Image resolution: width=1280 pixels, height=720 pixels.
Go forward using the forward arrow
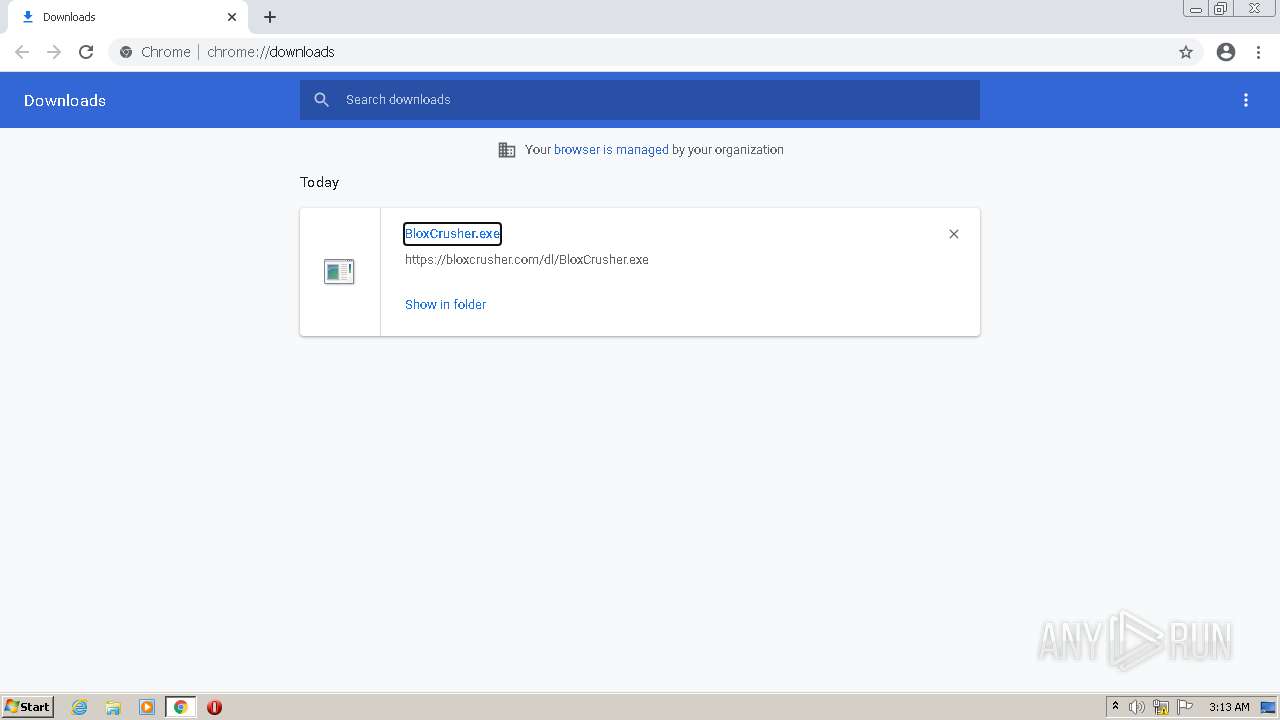click(x=54, y=52)
